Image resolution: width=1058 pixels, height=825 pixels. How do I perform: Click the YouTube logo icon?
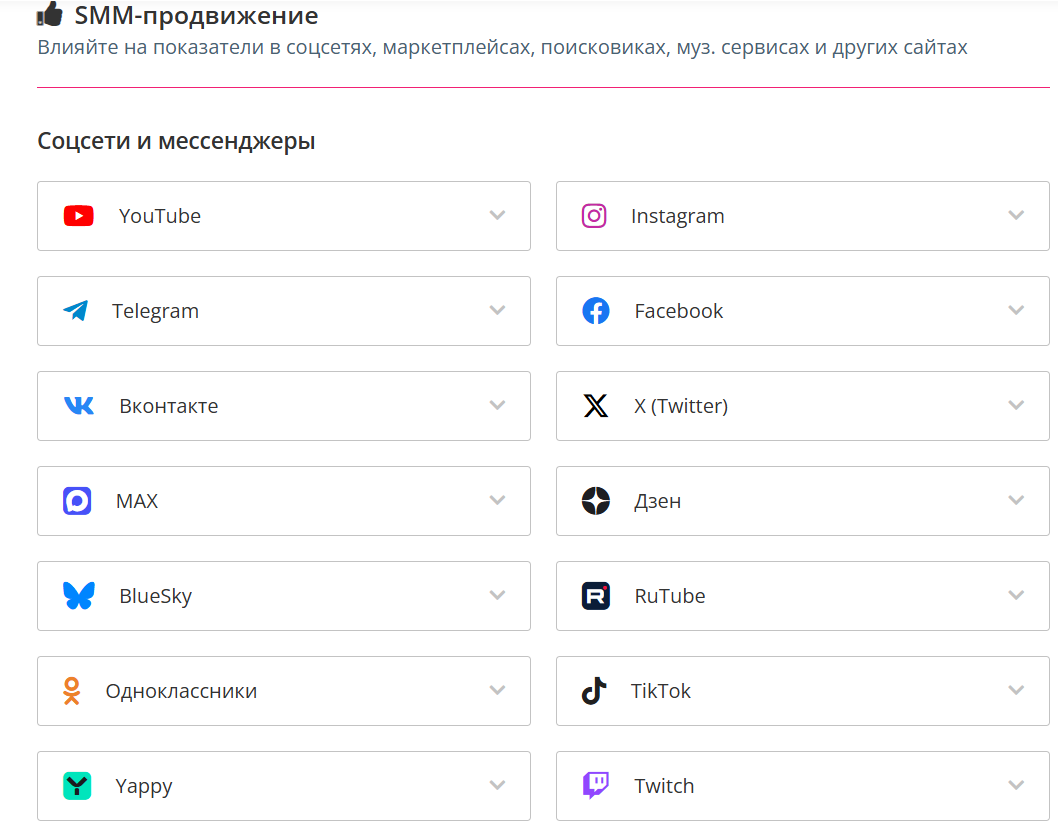point(78,216)
